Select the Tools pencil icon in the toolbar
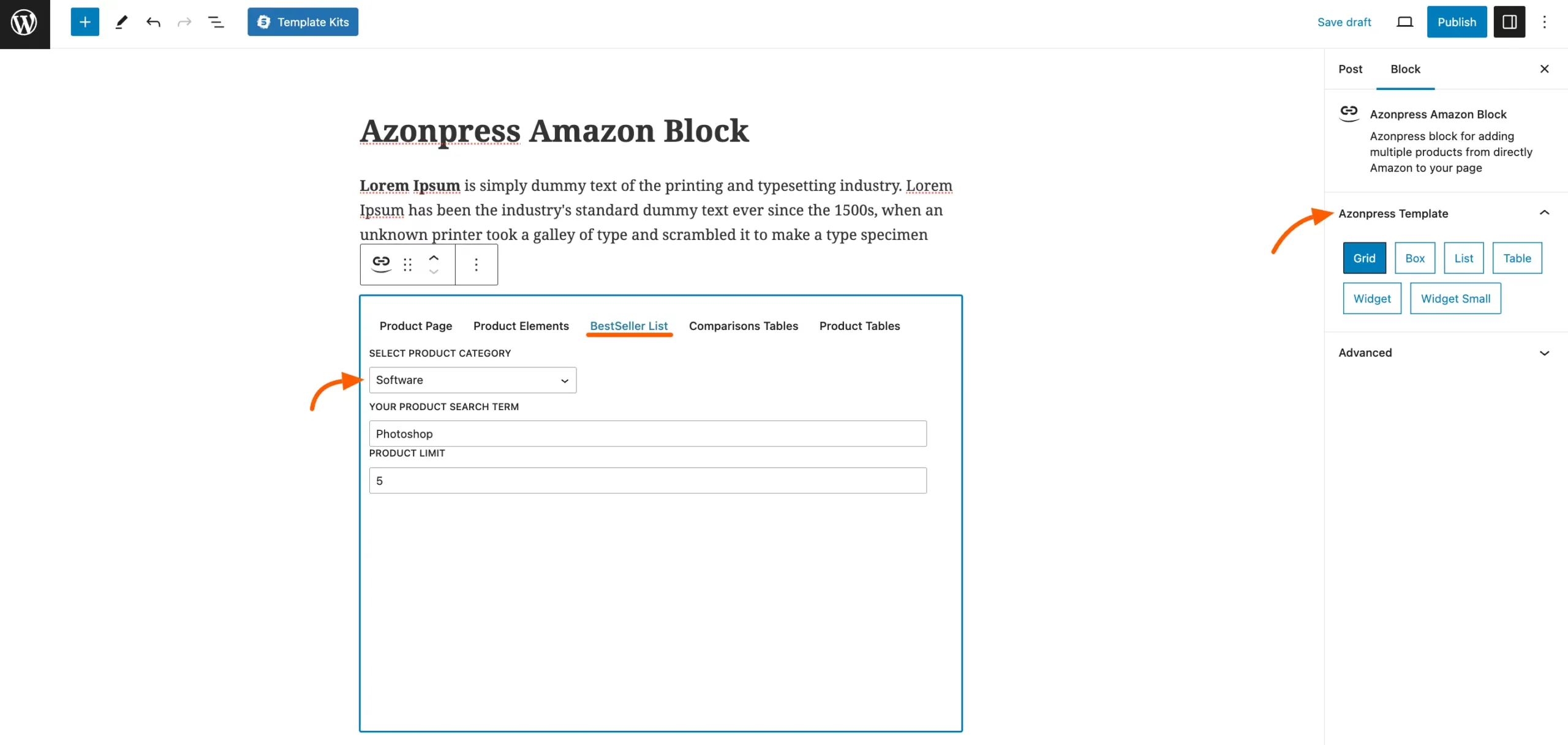Viewport: 1568px width, 745px height. coord(121,21)
